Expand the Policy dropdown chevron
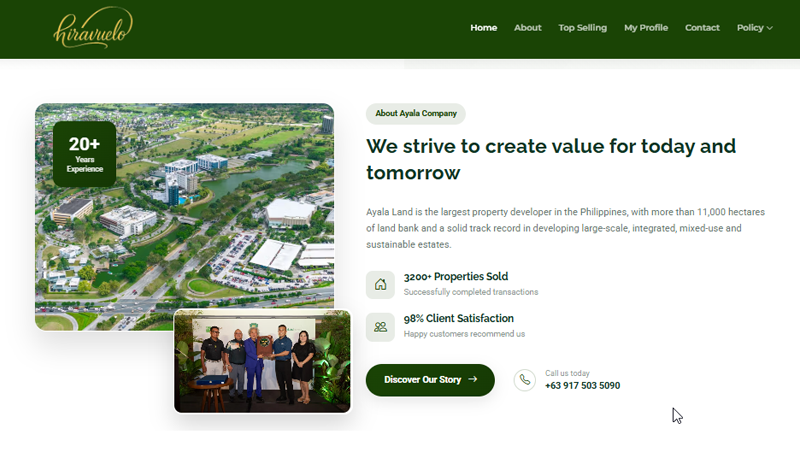800x463 pixels. (x=770, y=28)
